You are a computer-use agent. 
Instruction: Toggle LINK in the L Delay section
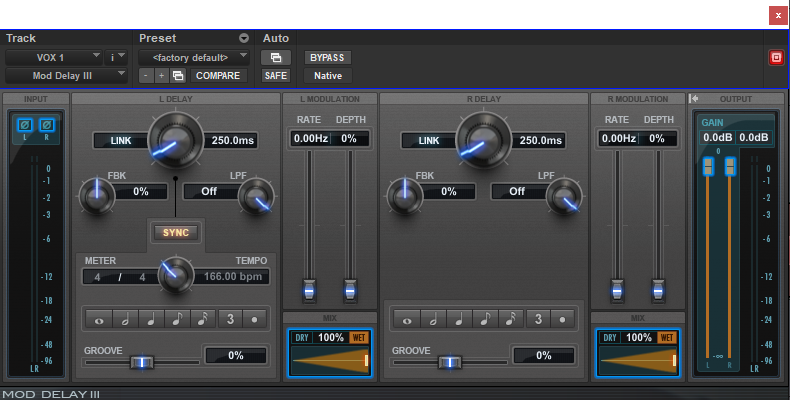tap(121, 141)
